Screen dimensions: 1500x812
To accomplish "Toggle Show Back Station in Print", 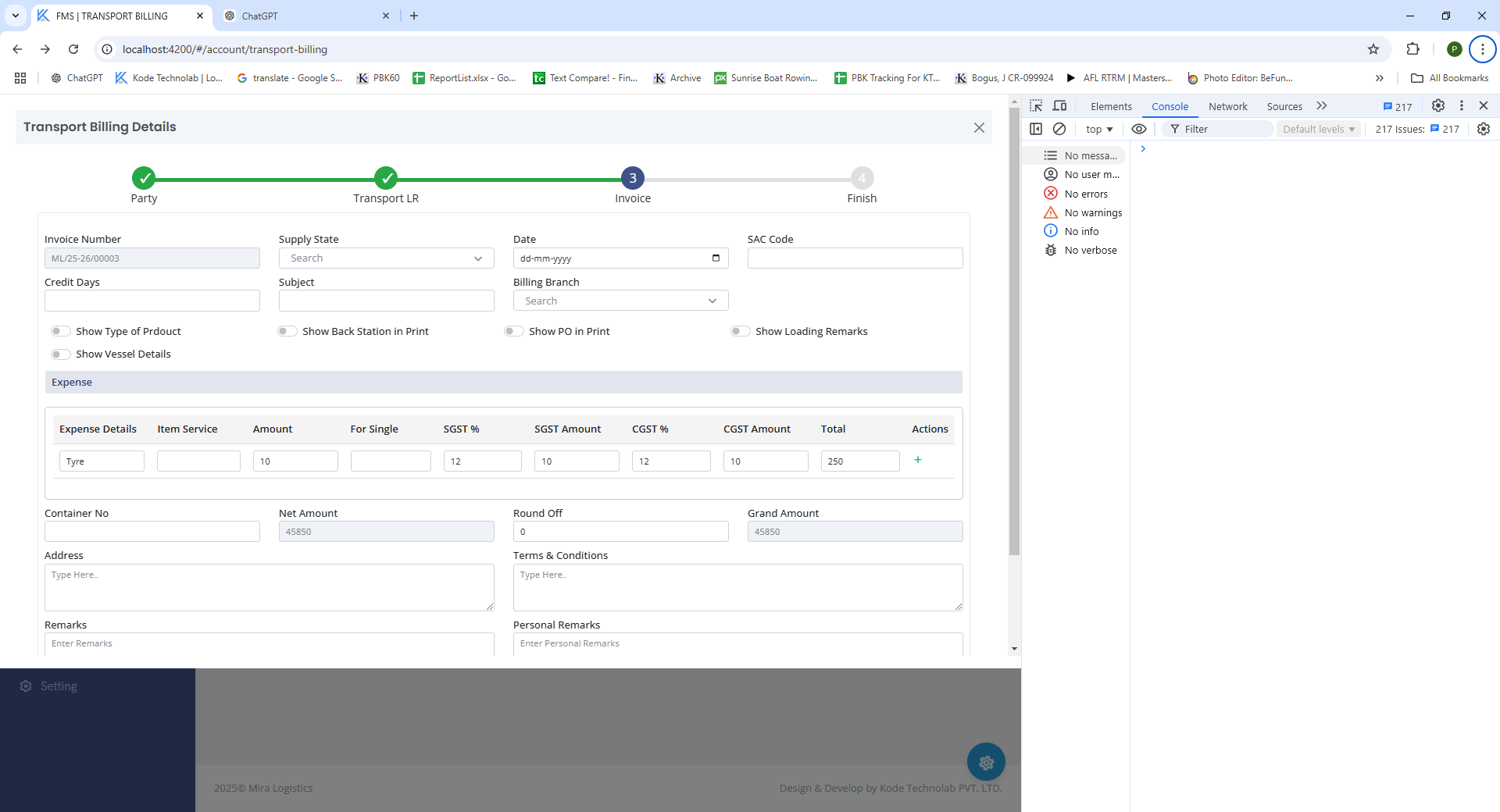I will [287, 331].
